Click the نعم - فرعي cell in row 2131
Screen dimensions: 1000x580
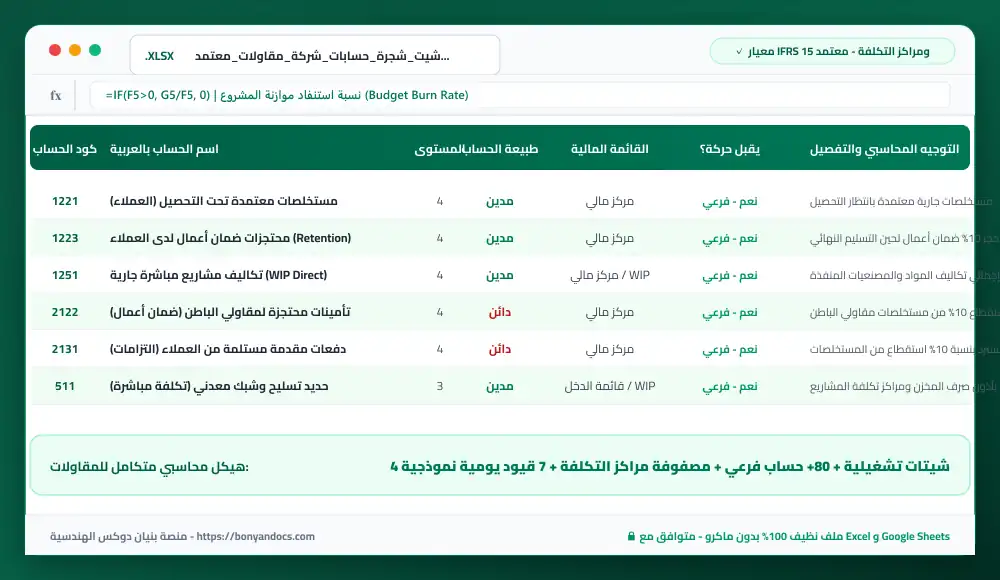coord(730,350)
